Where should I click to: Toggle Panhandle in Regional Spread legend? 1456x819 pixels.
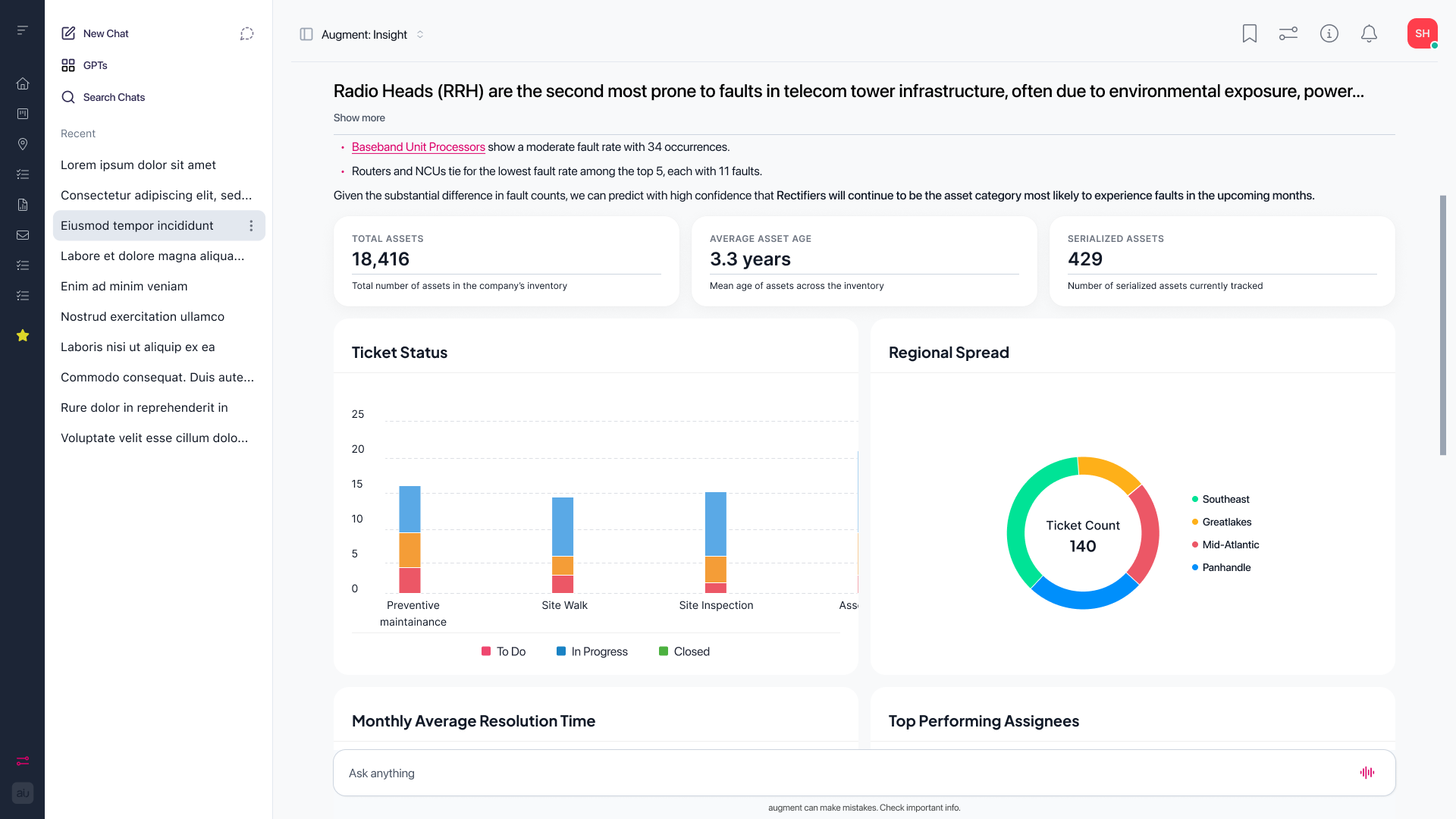[x=1222, y=567]
